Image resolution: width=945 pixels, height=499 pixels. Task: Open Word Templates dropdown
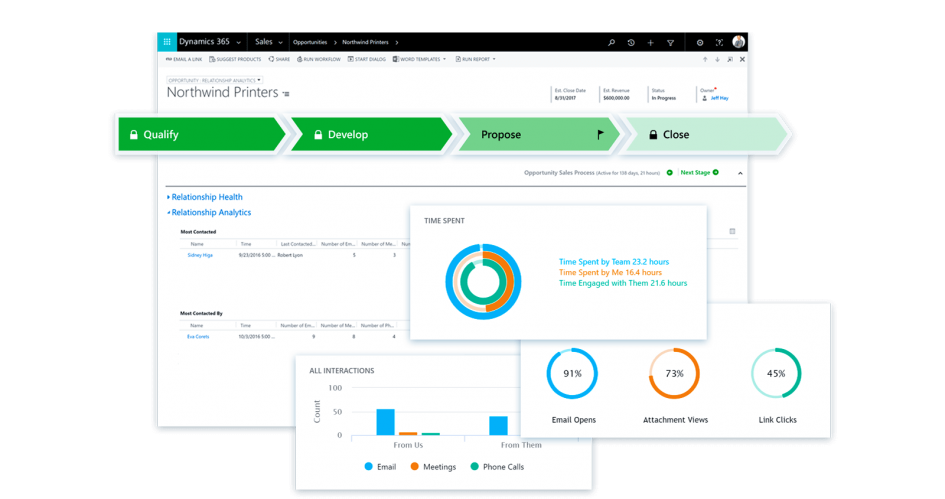point(419,60)
